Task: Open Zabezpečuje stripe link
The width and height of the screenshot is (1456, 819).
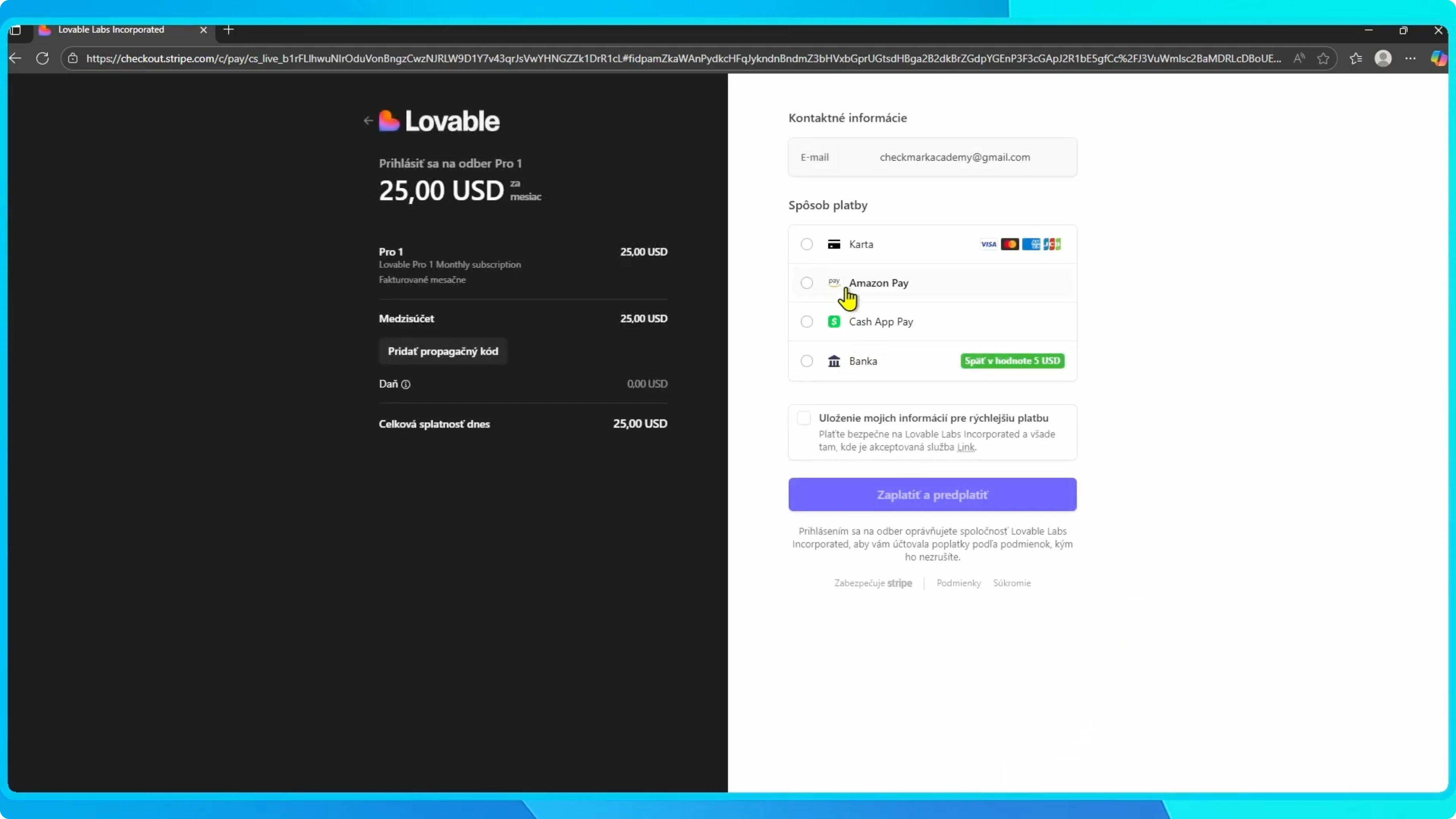Action: point(873,583)
